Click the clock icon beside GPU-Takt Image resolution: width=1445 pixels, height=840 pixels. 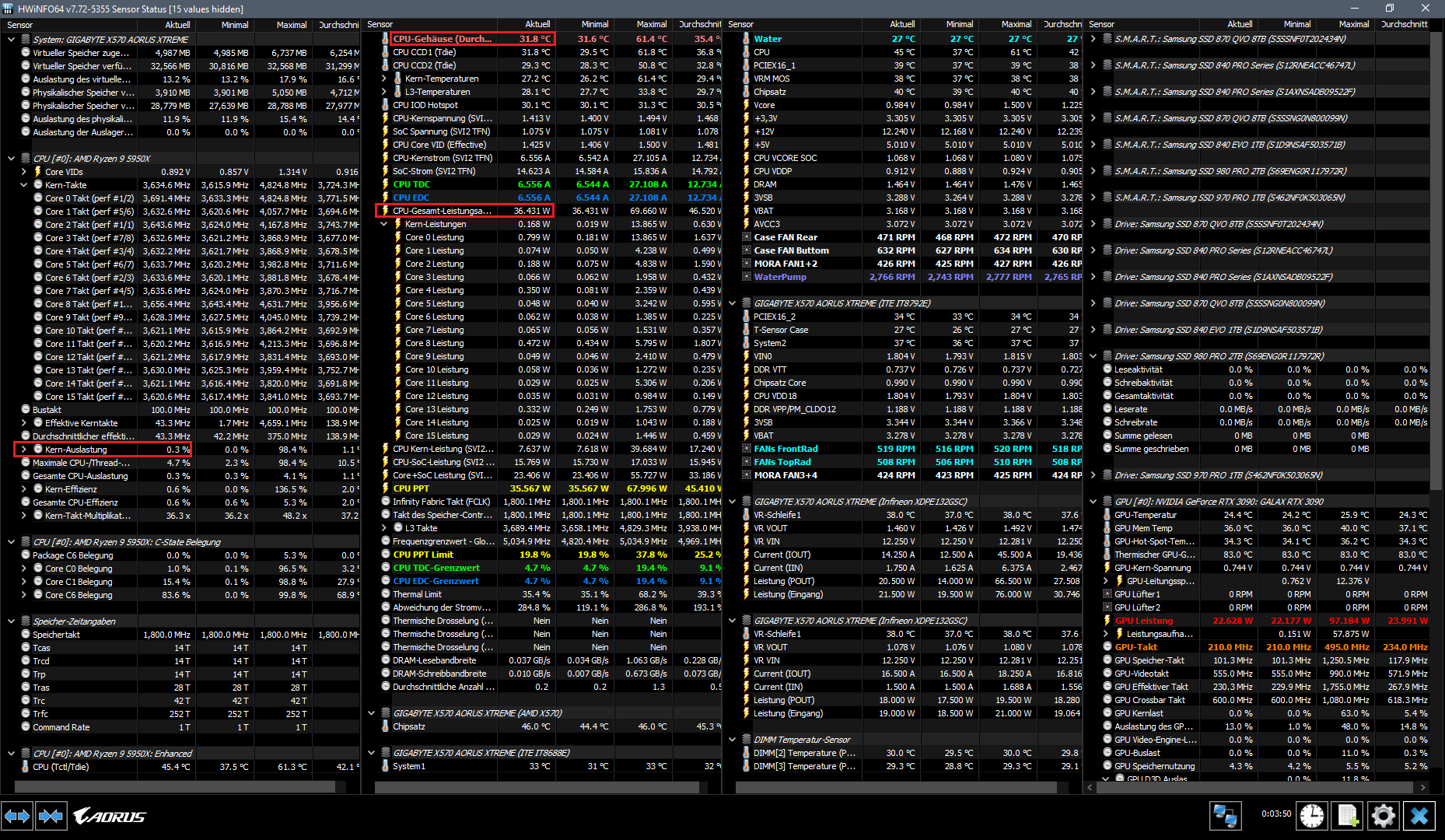(1107, 647)
